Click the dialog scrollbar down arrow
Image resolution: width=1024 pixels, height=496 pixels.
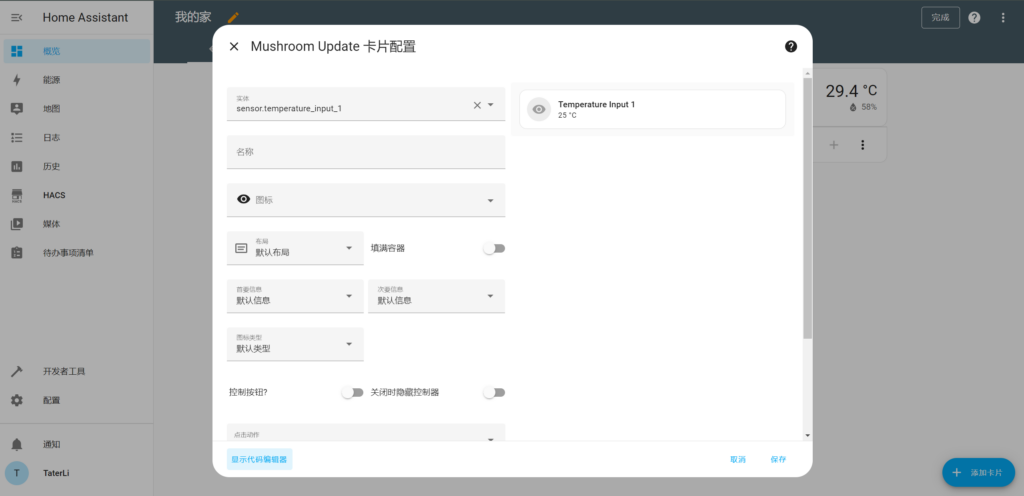(808, 435)
